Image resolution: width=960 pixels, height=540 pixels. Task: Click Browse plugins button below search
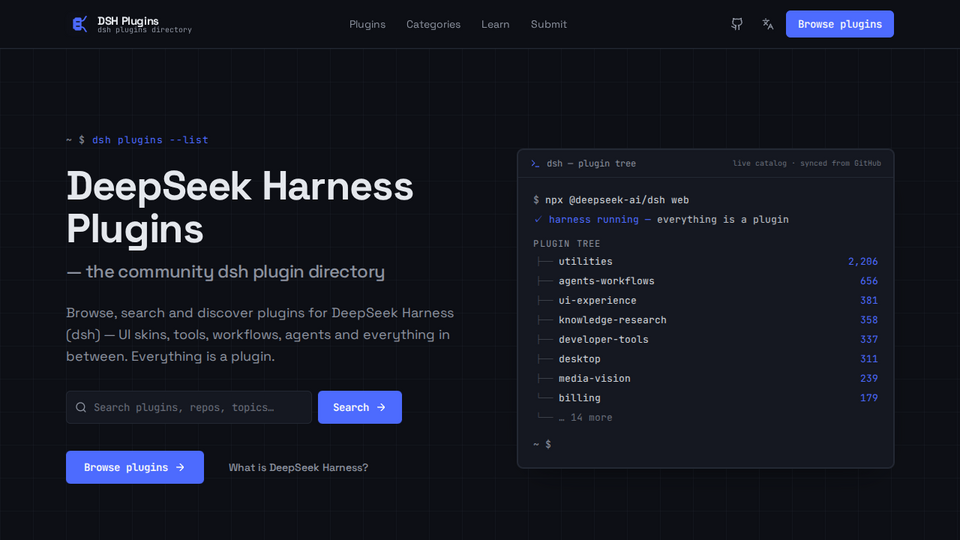click(x=135, y=467)
